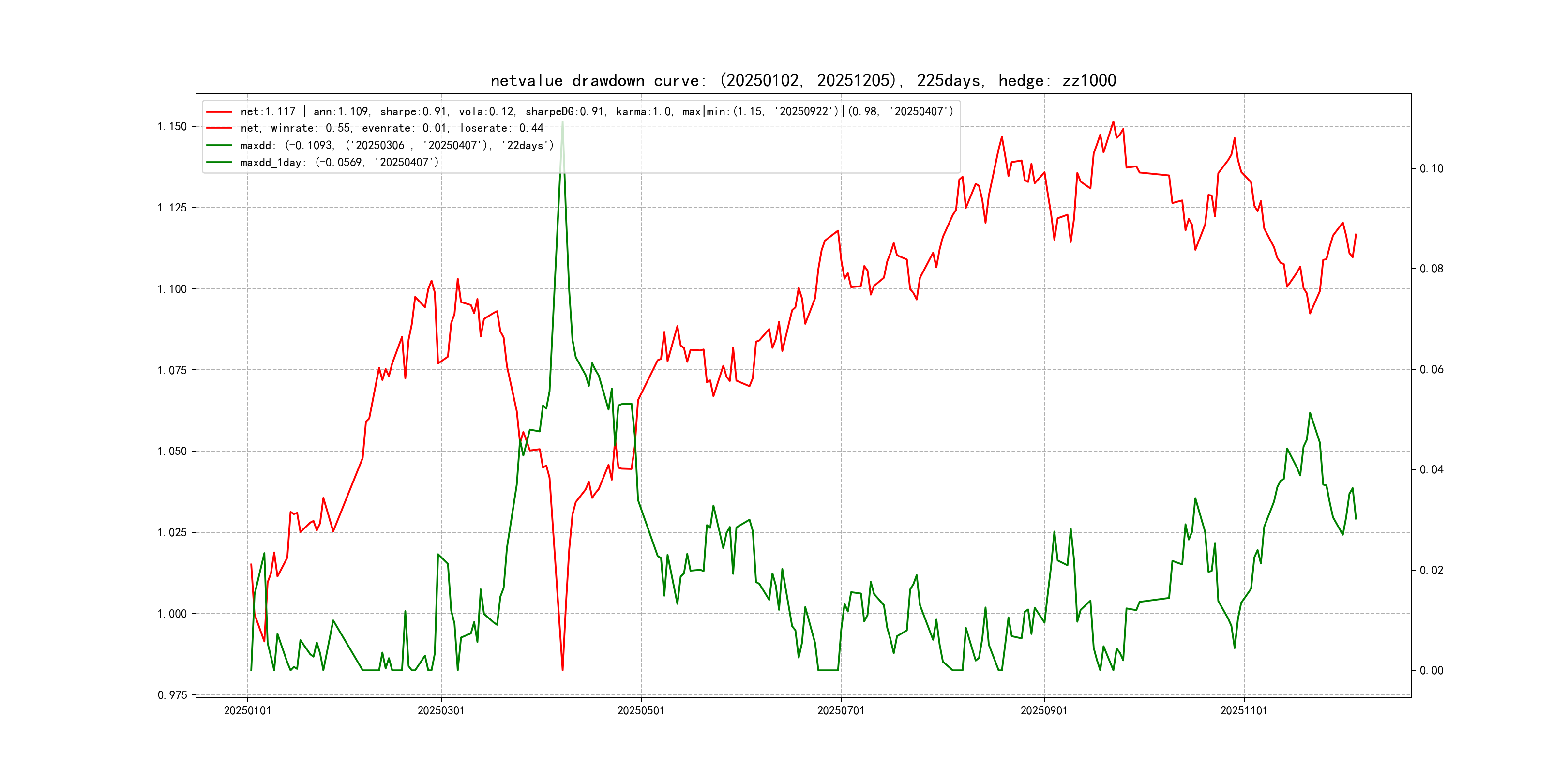Click the red swatch of net:1.117 legend entry
Screen dimensions: 1568x784
(x=219, y=112)
